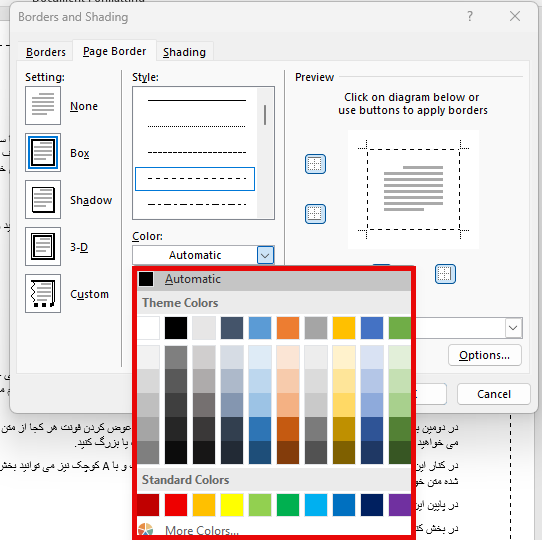Pick the dark blue-gray theme color swatch
This screenshot has width=542, height=540.
tap(232, 328)
